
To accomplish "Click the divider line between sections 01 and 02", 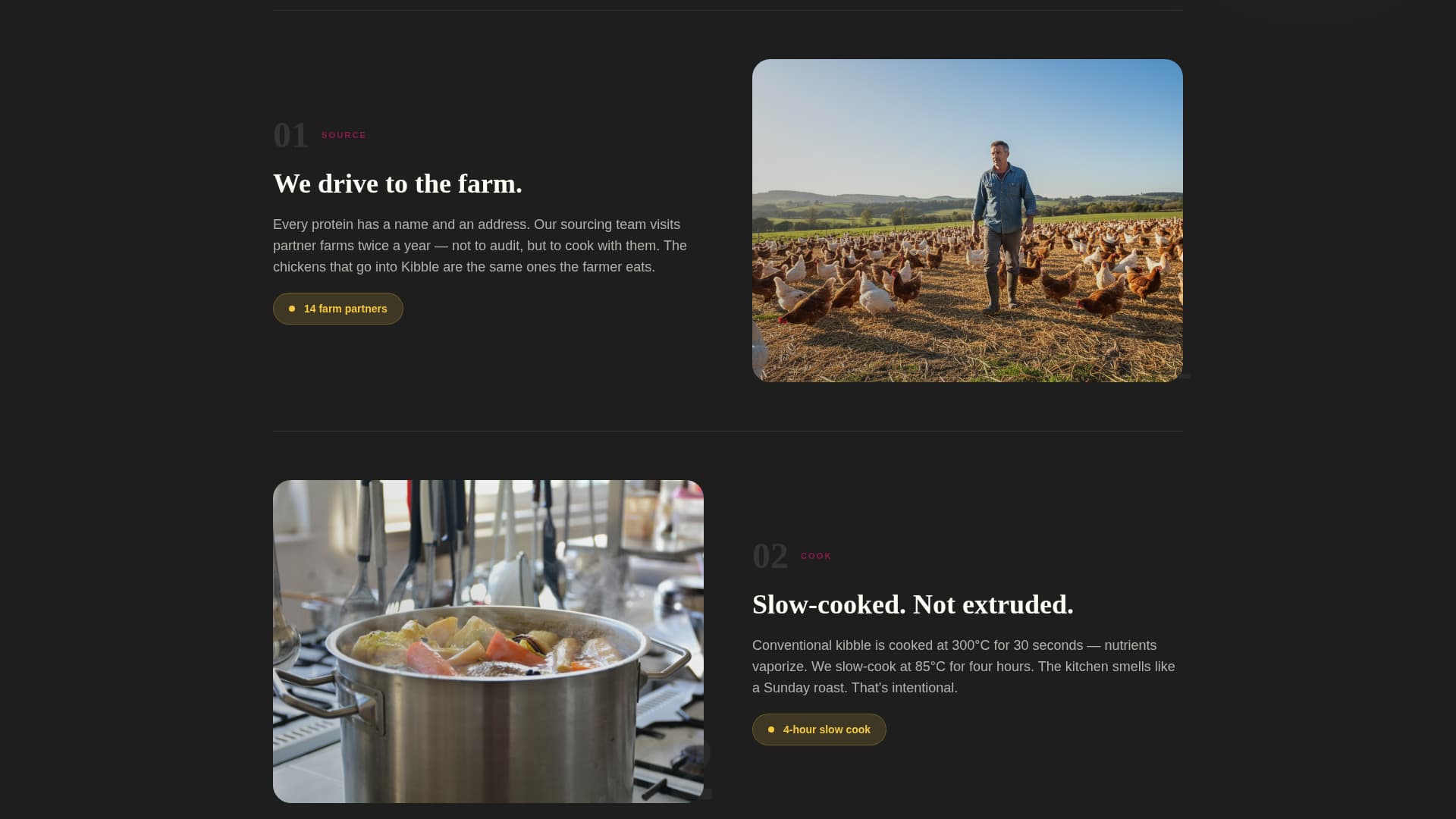I will 728,431.
